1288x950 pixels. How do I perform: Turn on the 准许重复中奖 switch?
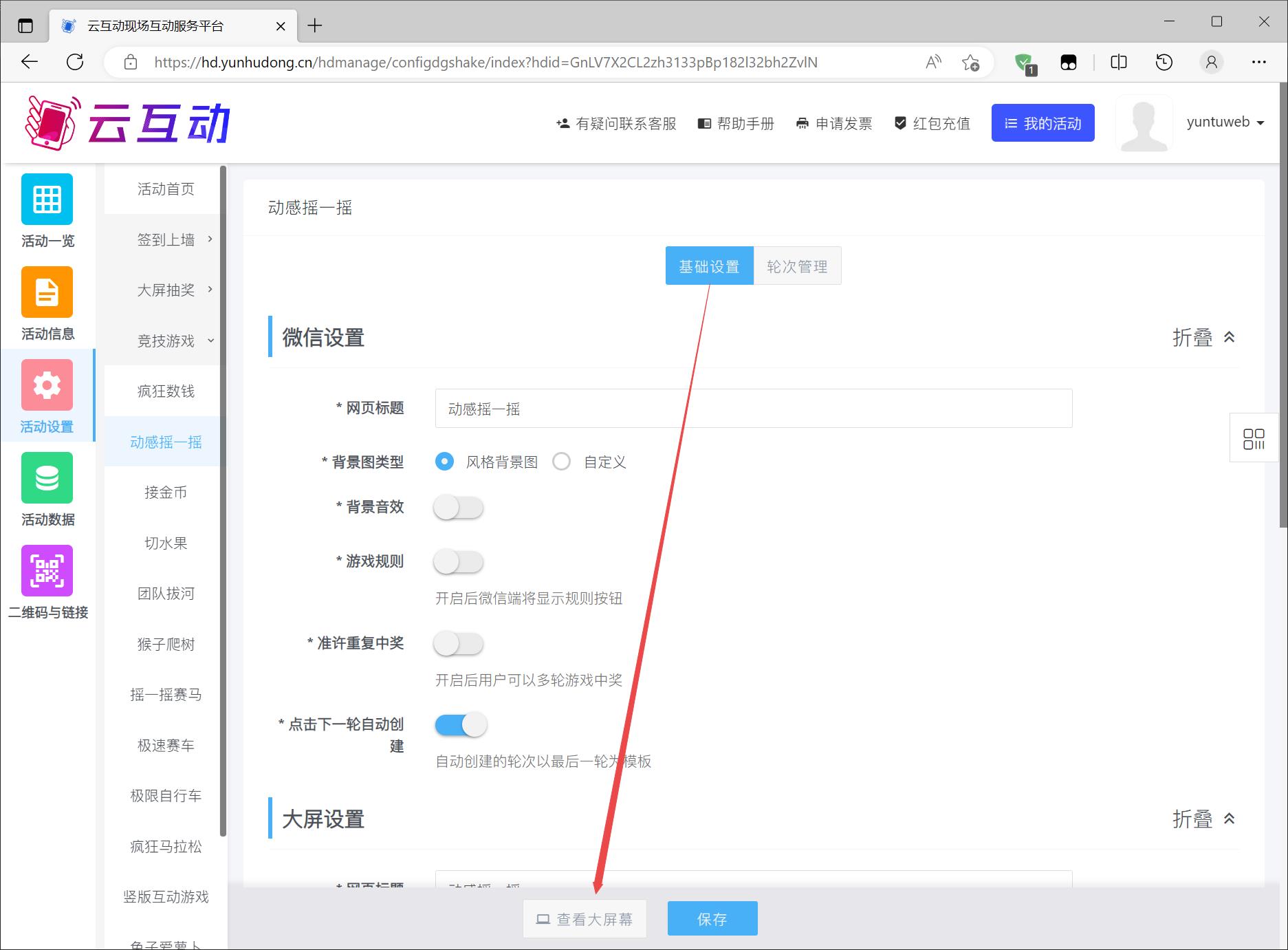(x=459, y=644)
